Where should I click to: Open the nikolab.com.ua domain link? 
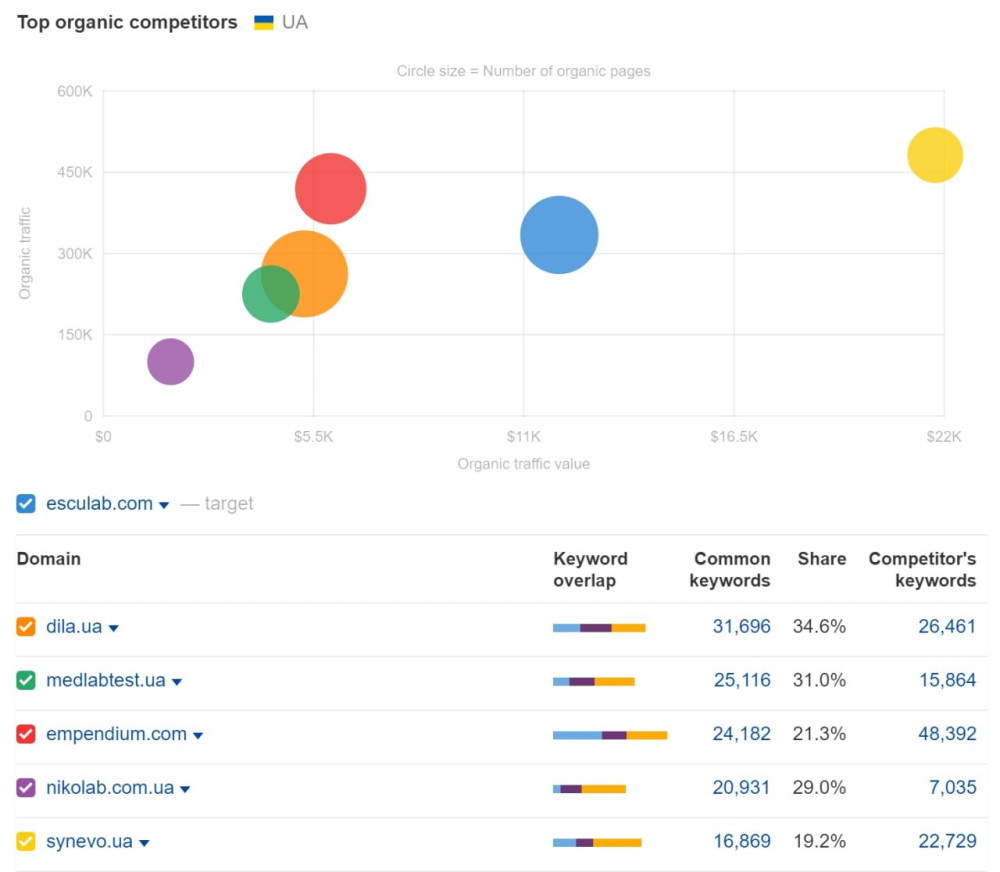point(110,787)
